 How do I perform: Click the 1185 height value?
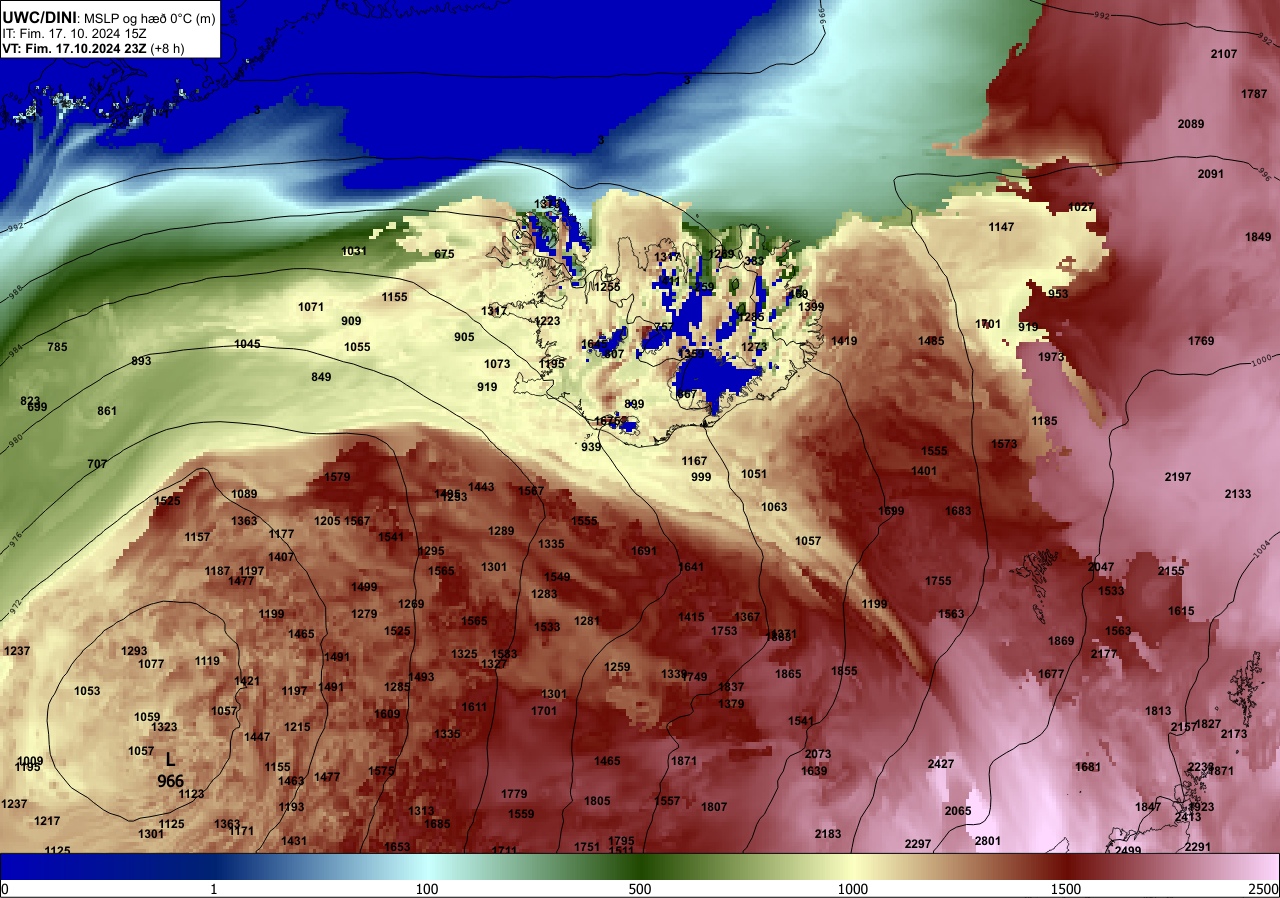[1044, 421]
